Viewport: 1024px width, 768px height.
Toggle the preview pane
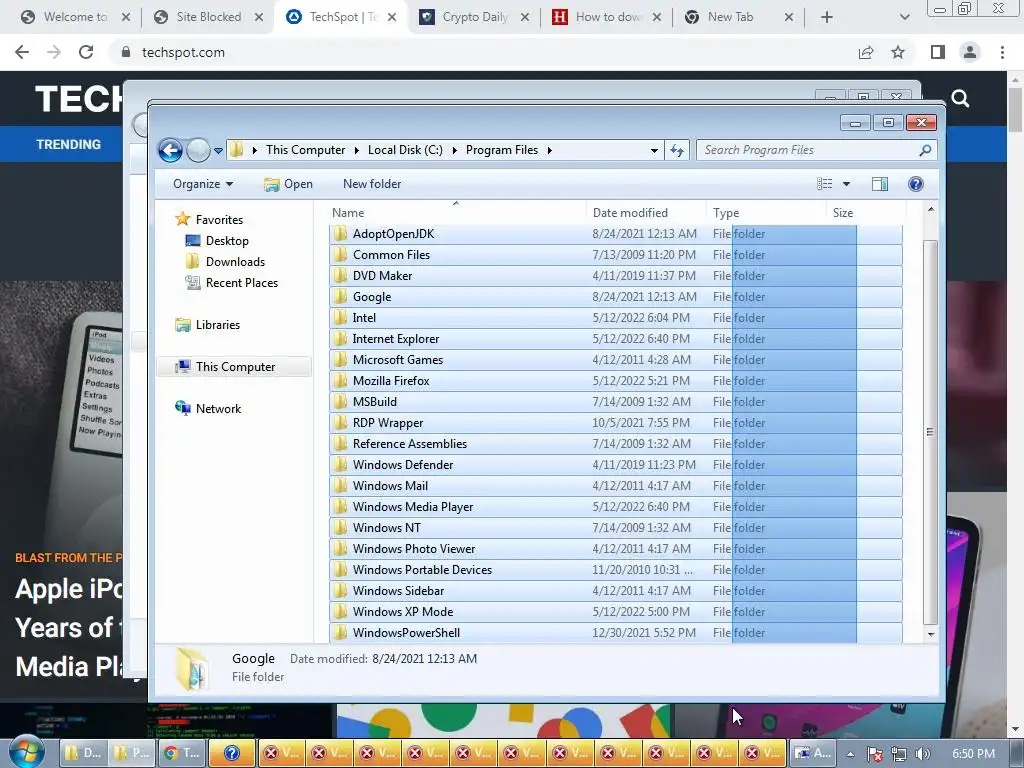(x=880, y=184)
